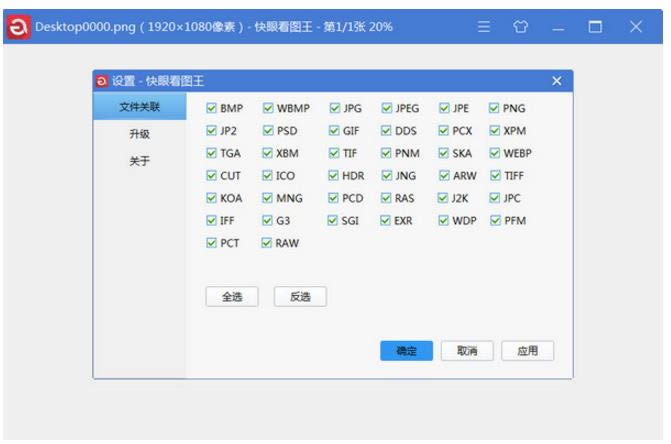Toggle the JPG file association
671x444 pixels.
[x=335, y=108]
